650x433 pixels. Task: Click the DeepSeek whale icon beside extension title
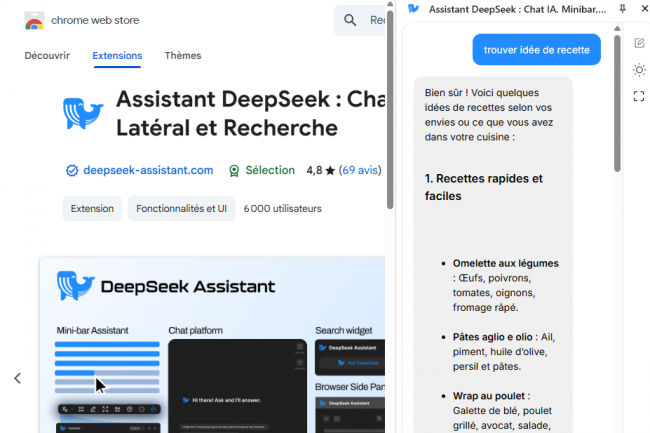click(83, 113)
